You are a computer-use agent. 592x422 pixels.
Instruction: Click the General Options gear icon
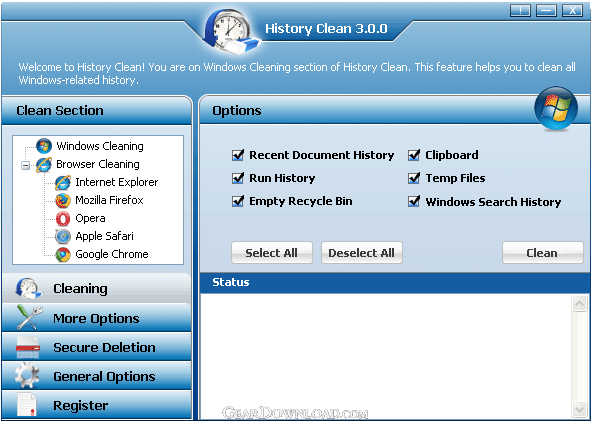27,376
